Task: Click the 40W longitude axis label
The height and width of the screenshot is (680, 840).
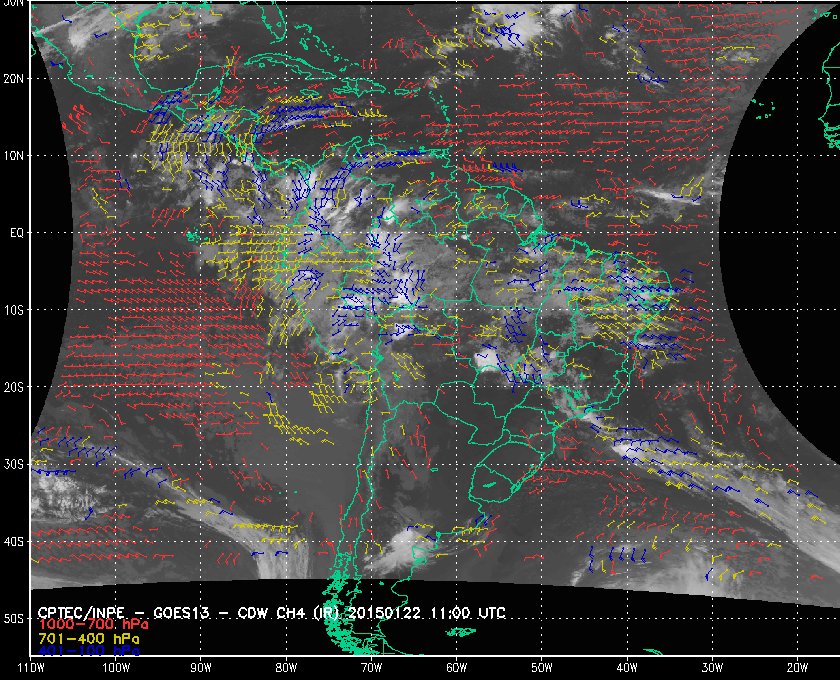Action: pos(627,668)
